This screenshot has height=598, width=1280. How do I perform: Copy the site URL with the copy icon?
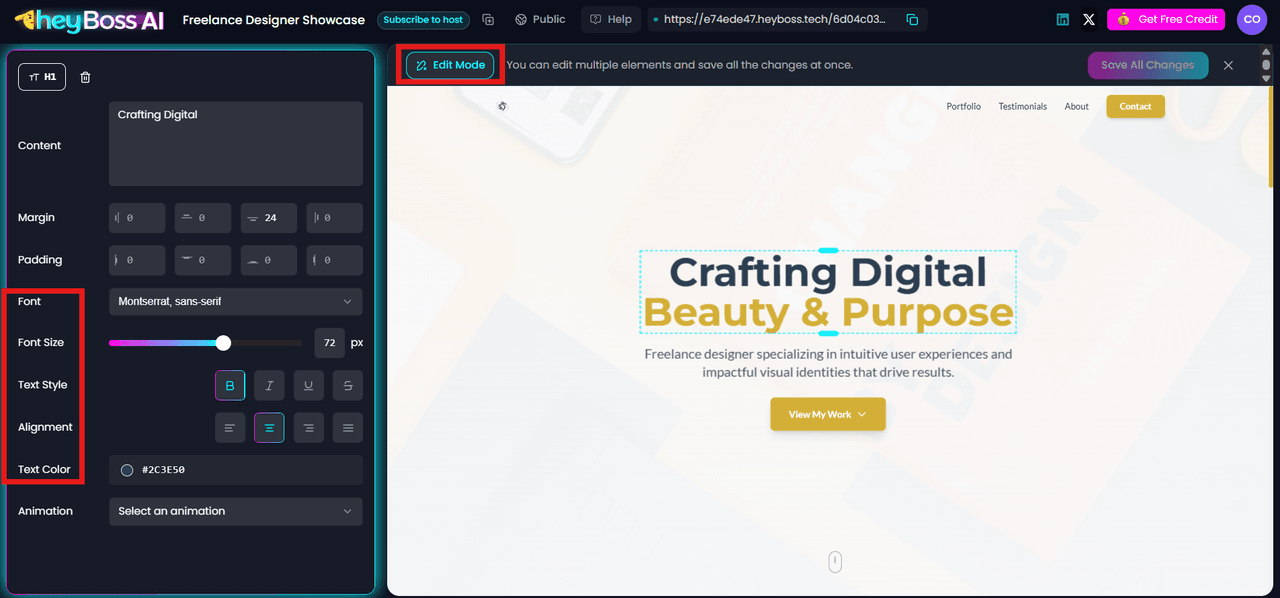click(x=912, y=20)
